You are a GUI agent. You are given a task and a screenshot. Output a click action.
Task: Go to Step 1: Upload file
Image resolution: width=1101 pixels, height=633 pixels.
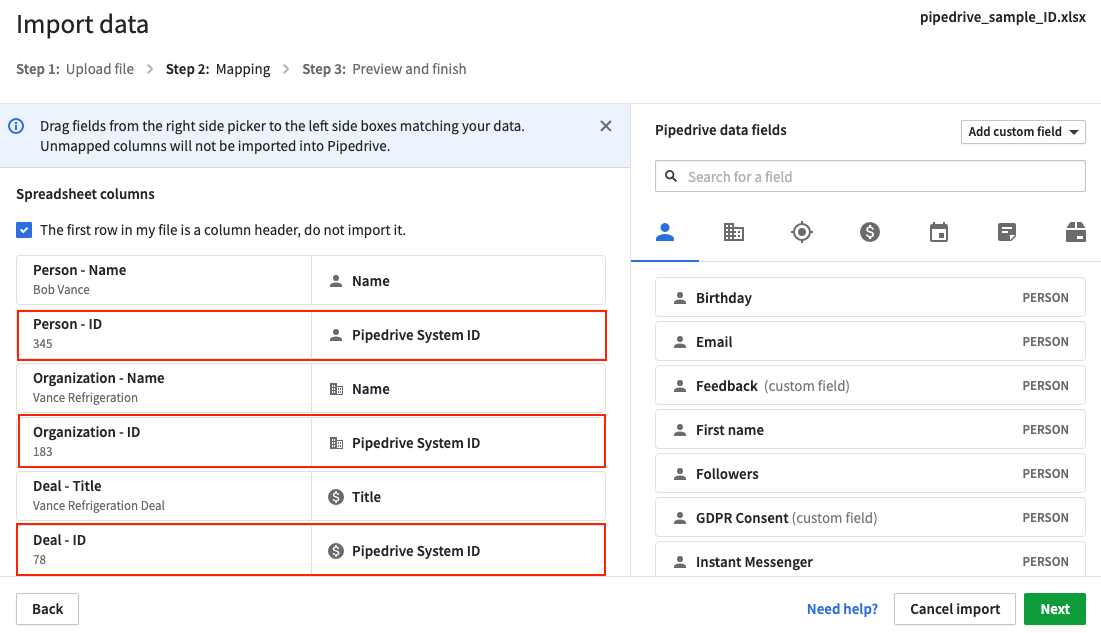(x=75, y=69)
